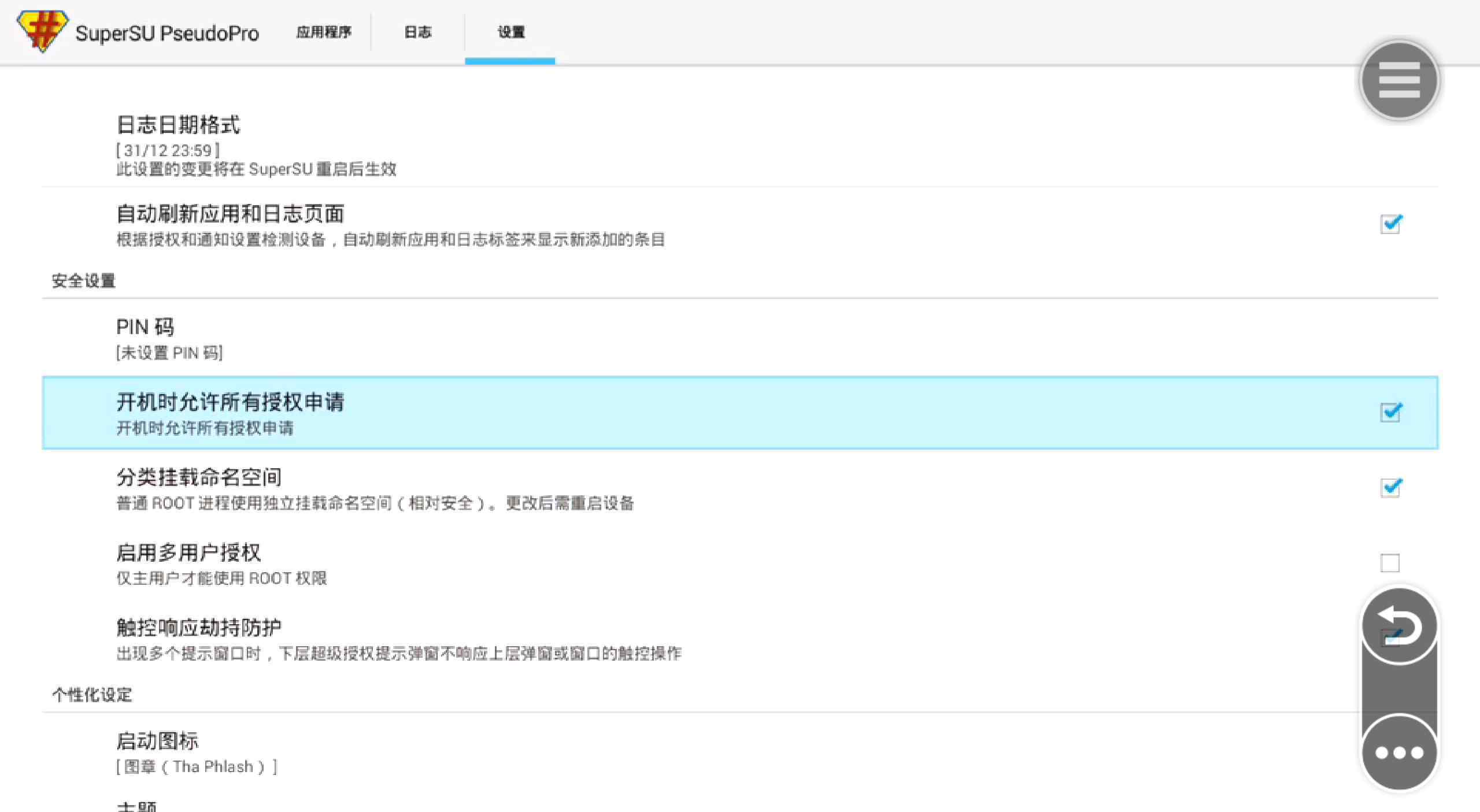This screenshot has height=812, width=1480.
Task: Click the 安全设置 section header
Action: [x=84, y=281]
